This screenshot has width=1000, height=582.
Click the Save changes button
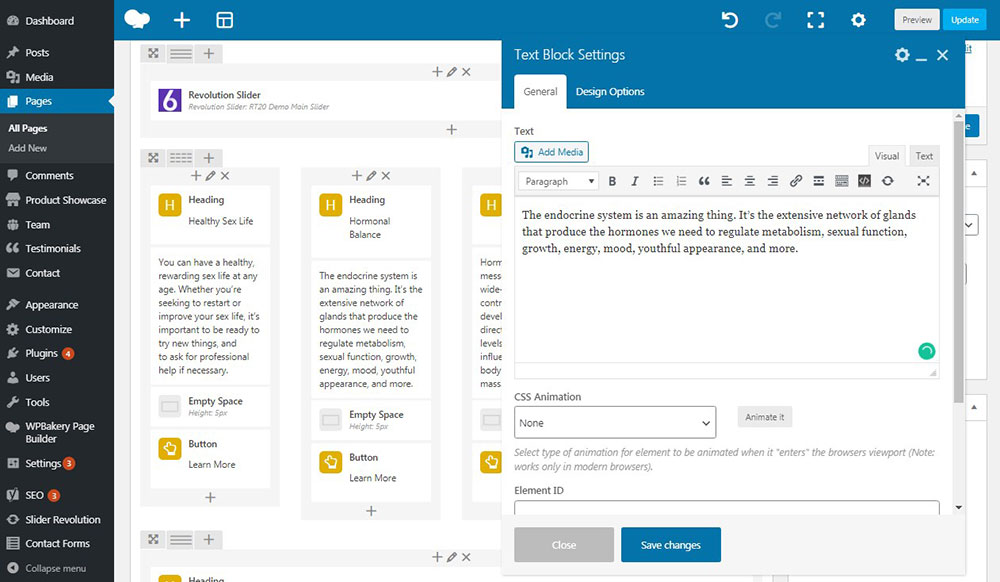click(670, 545)
